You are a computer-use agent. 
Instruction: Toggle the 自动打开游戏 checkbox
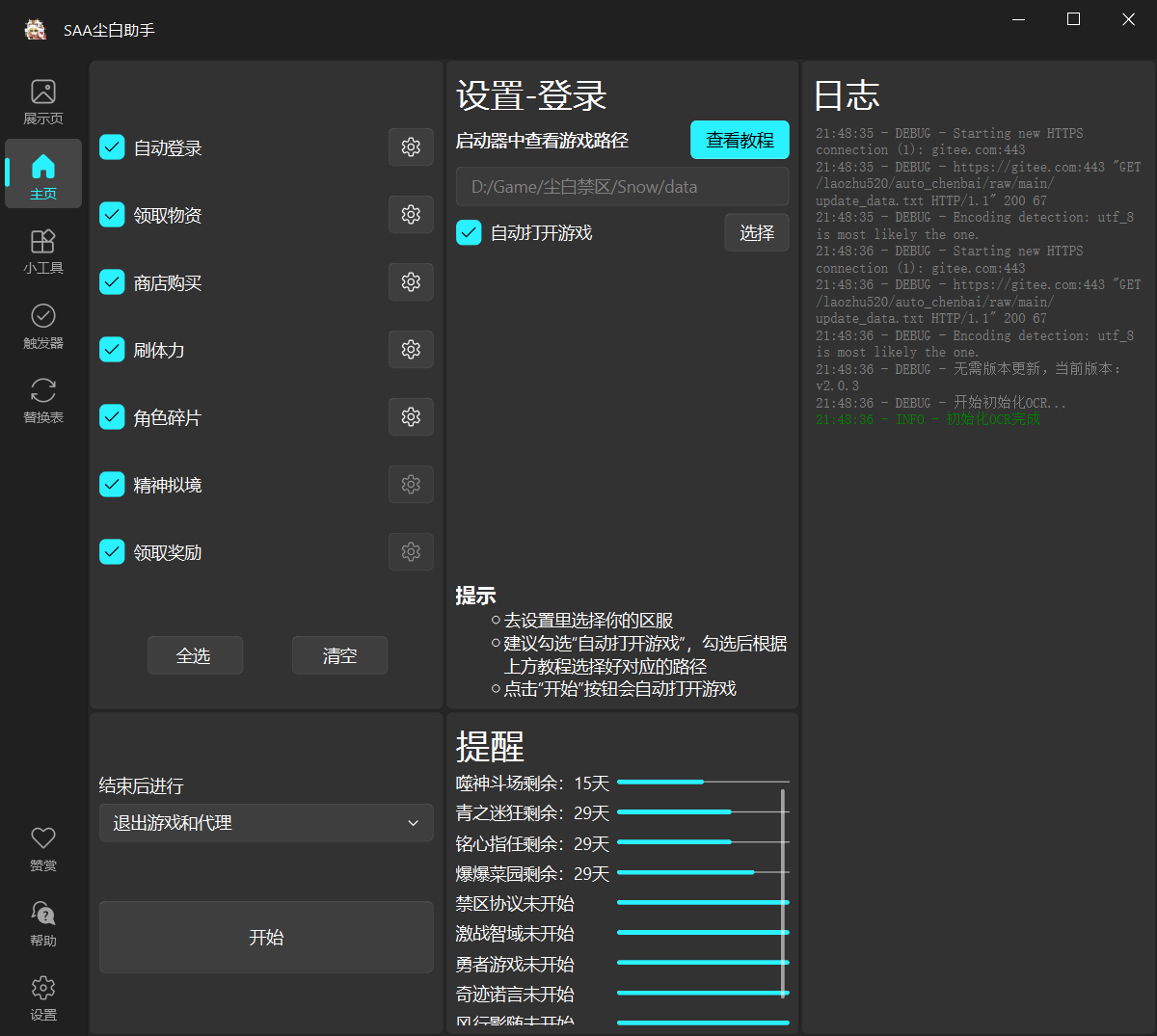pos(469,232)
